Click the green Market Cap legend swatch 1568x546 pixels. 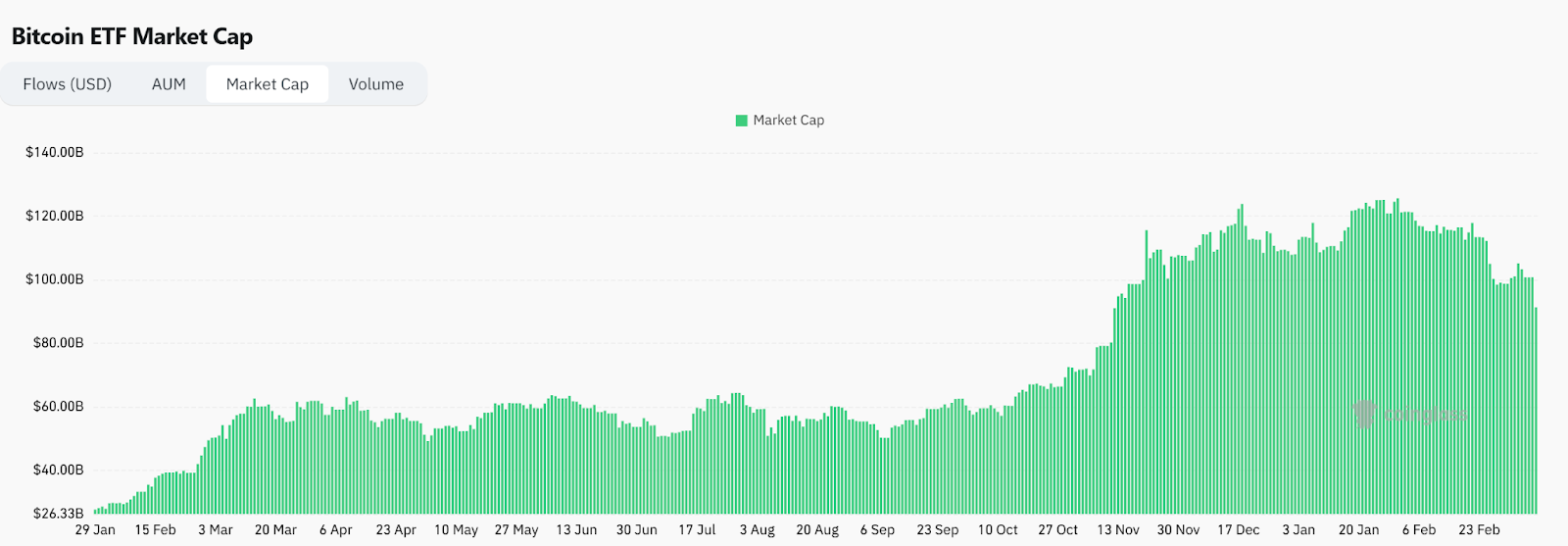point(742,121)
